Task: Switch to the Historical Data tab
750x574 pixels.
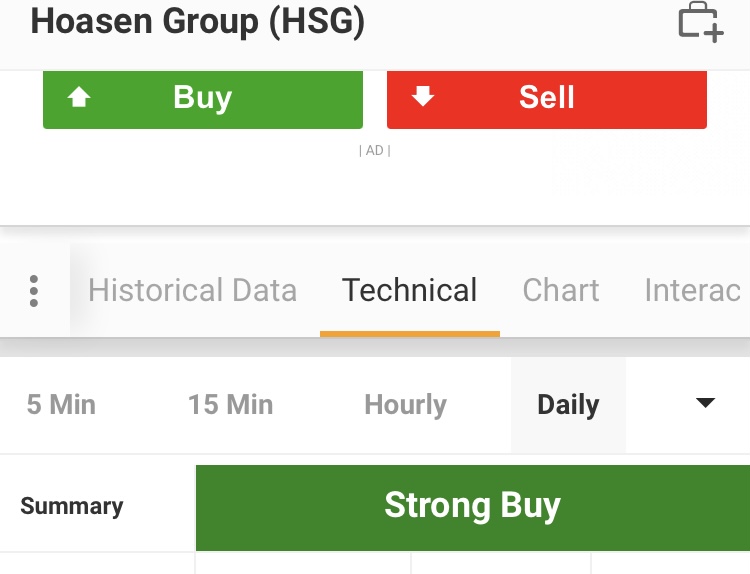Action: coord(192,290)
